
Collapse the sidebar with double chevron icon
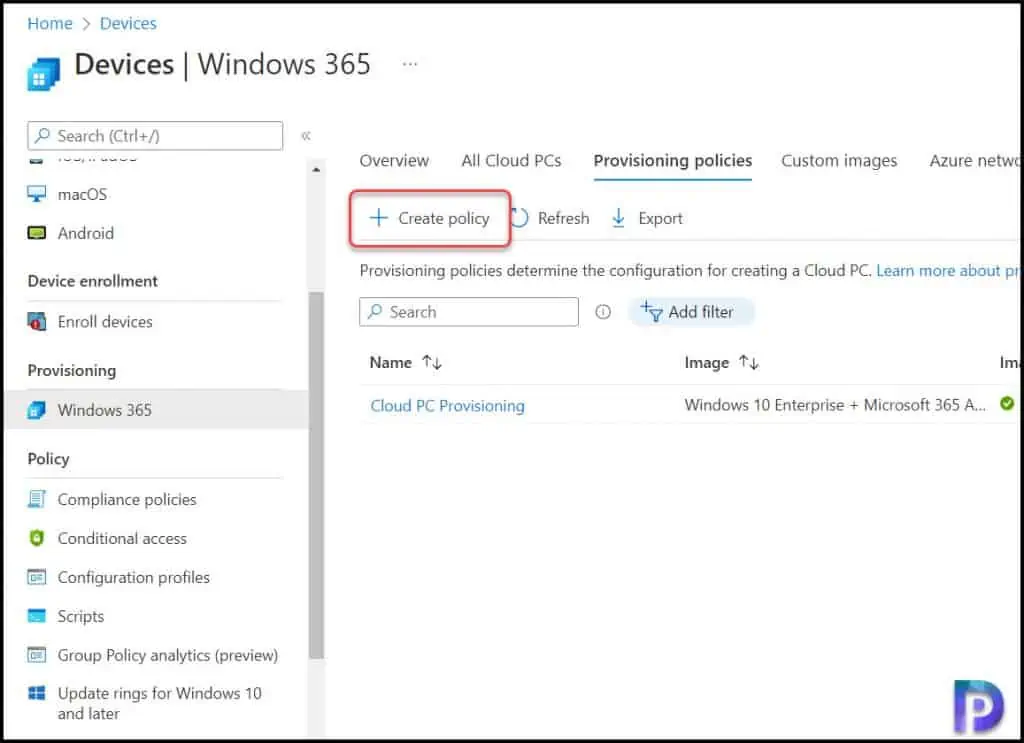(306, 136)
